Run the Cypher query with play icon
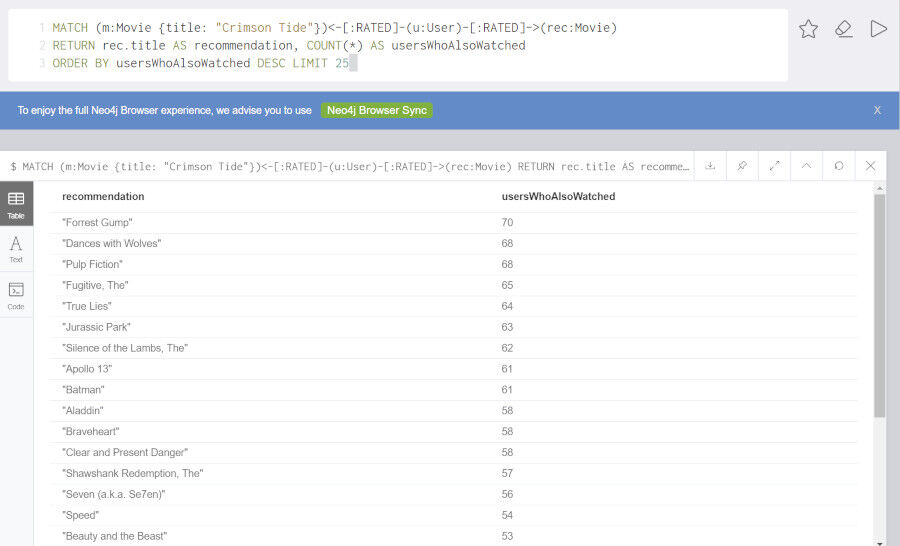Image resolution: width=900 pixels, height=546 pixels. pyautogui.click(x=878, y=29)
